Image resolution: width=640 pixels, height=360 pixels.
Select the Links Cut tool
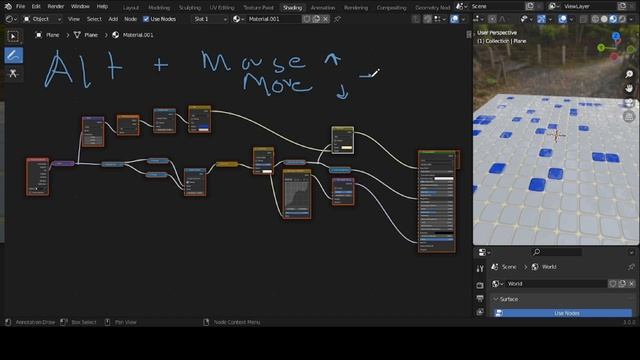tap(13, 73)
